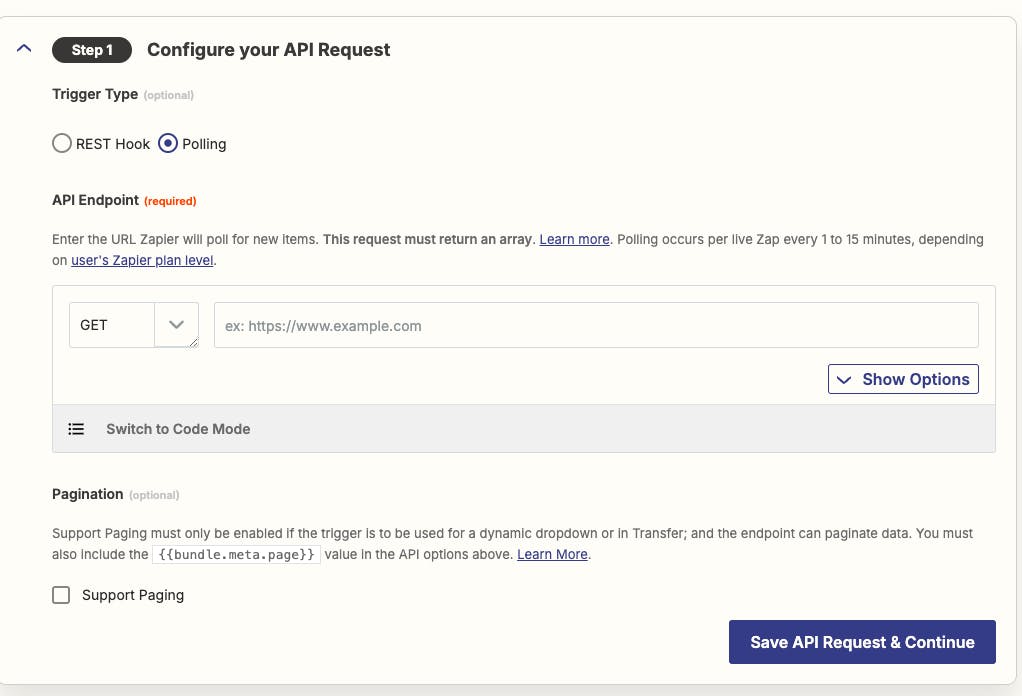Screen dimensions: 1022x696
Task: Click the API Endpoint URL field
Action: [x=596, y=325]
